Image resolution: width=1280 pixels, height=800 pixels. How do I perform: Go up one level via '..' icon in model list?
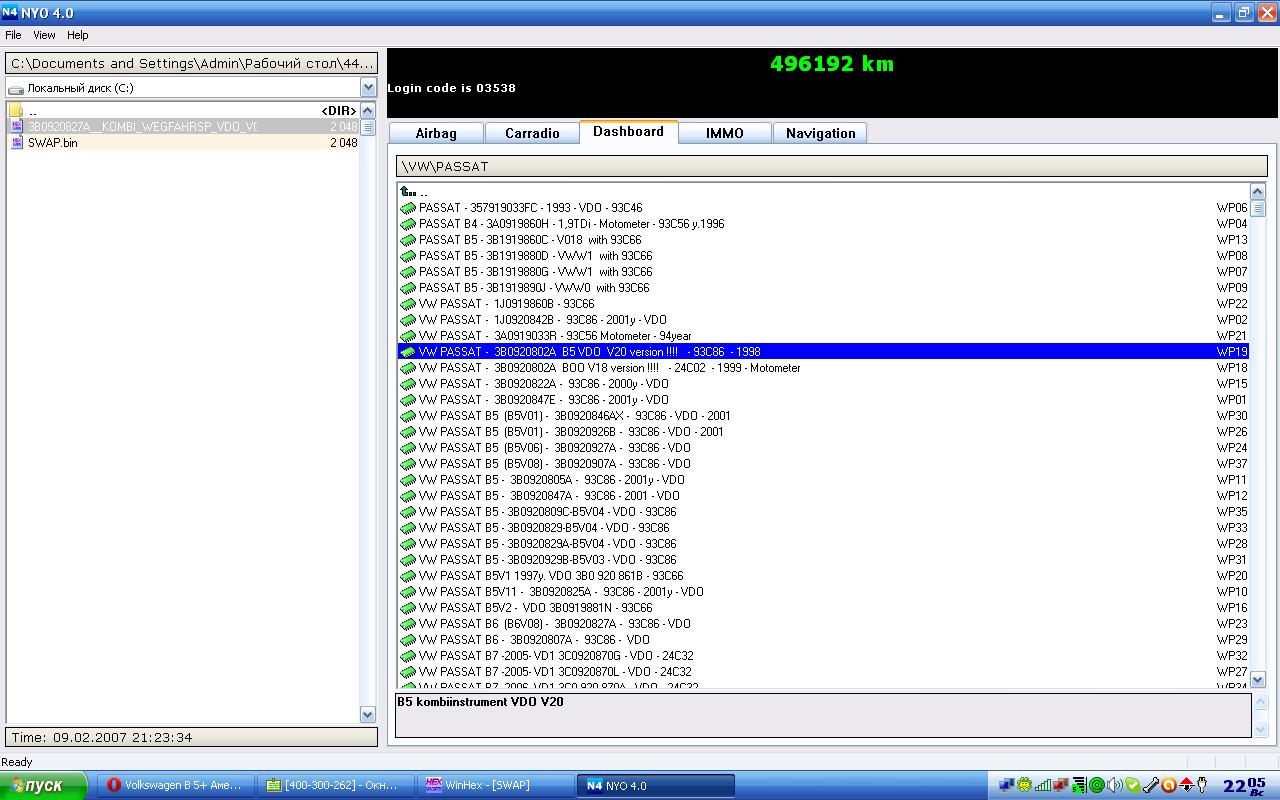coord(408,192)
